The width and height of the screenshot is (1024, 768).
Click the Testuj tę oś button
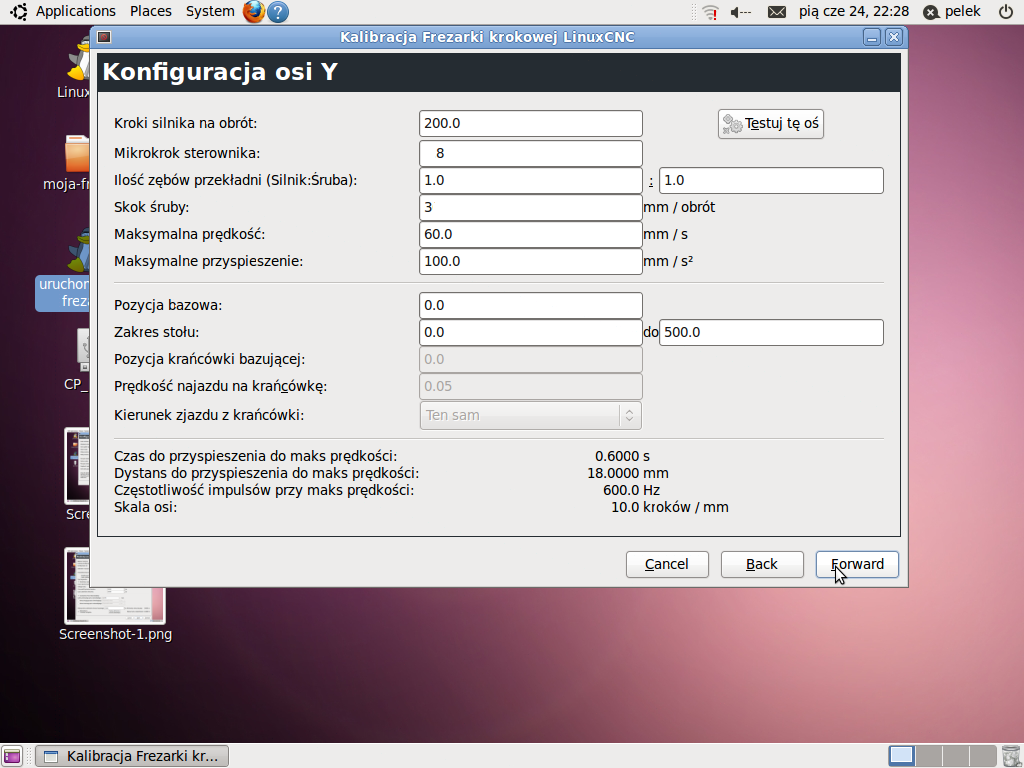(x=771, y=123)
